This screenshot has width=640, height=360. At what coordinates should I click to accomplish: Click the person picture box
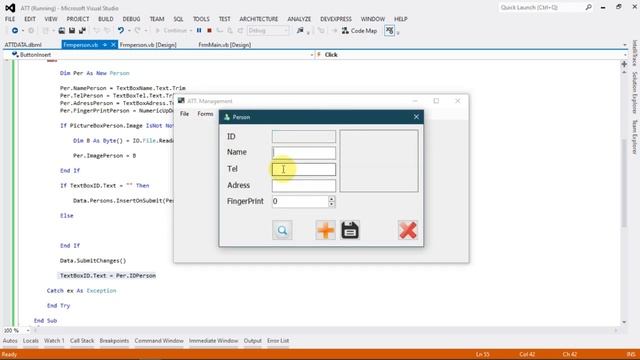tap(379, 161)
